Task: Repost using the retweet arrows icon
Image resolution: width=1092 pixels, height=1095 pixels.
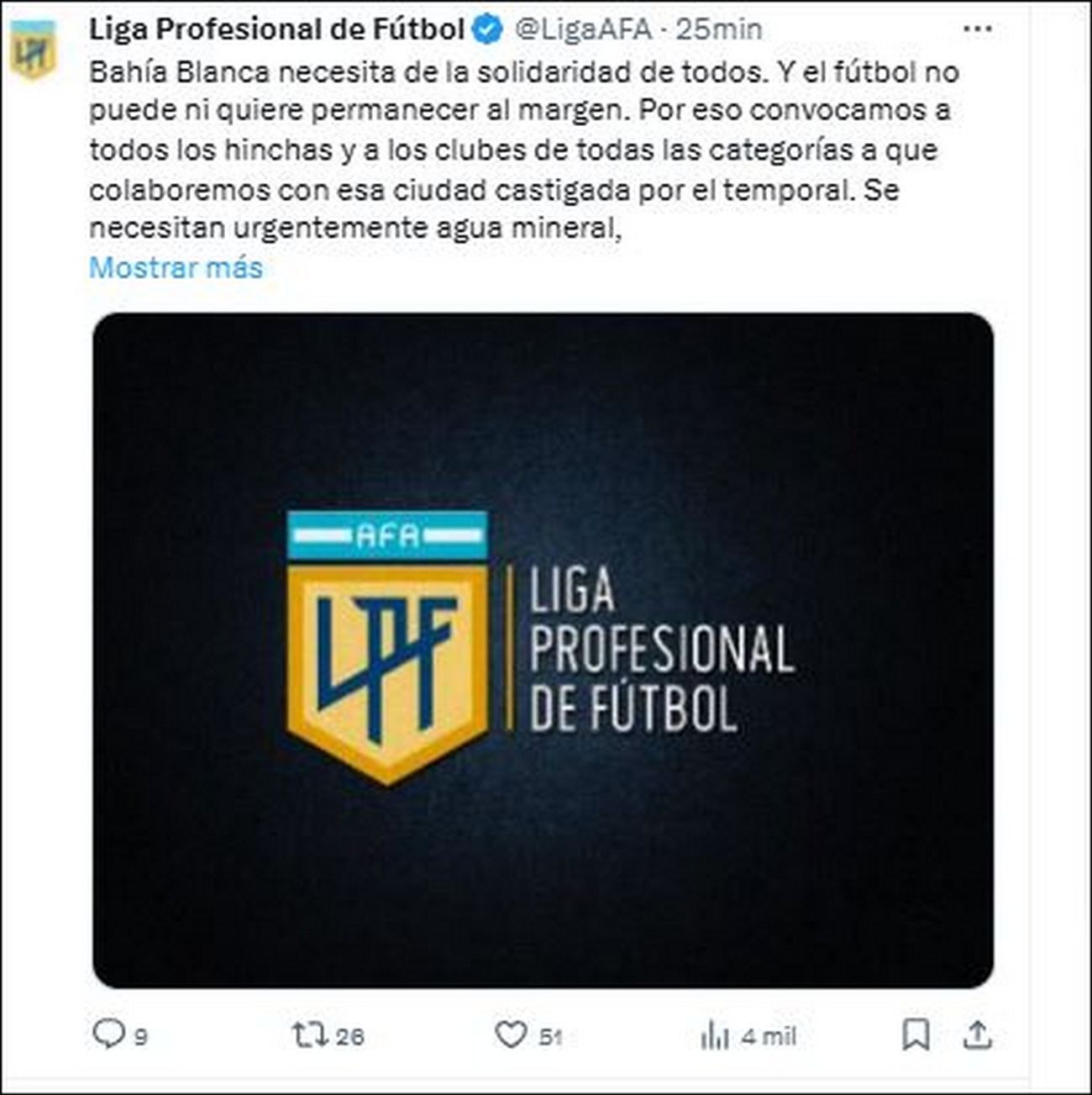Action: click(308, 1034)
